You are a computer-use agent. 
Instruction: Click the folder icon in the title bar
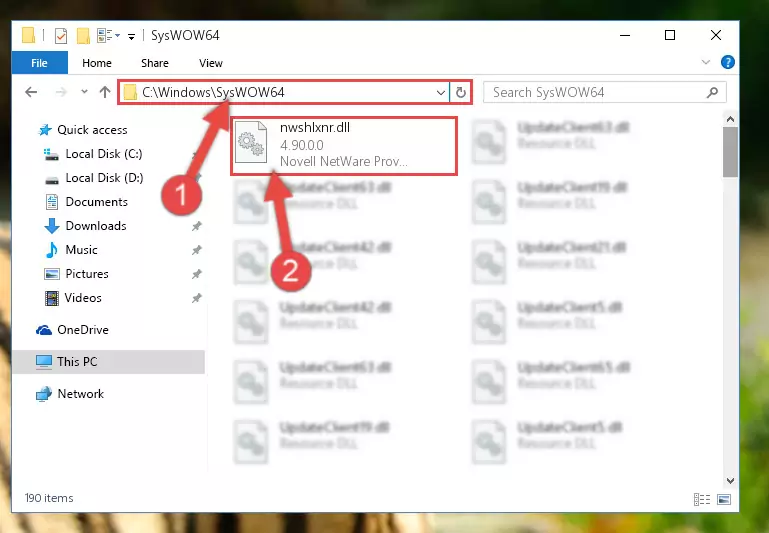tap(28, 36)
